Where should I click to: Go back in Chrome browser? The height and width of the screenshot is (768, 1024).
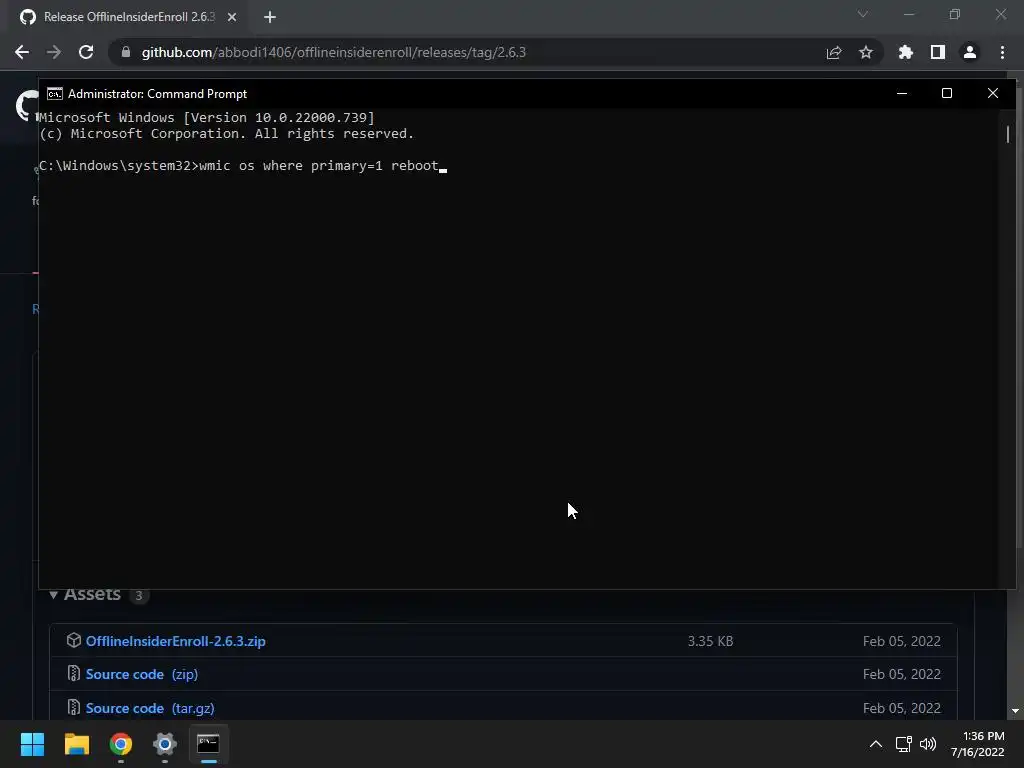pyautogui.click(x=22, y=52)
